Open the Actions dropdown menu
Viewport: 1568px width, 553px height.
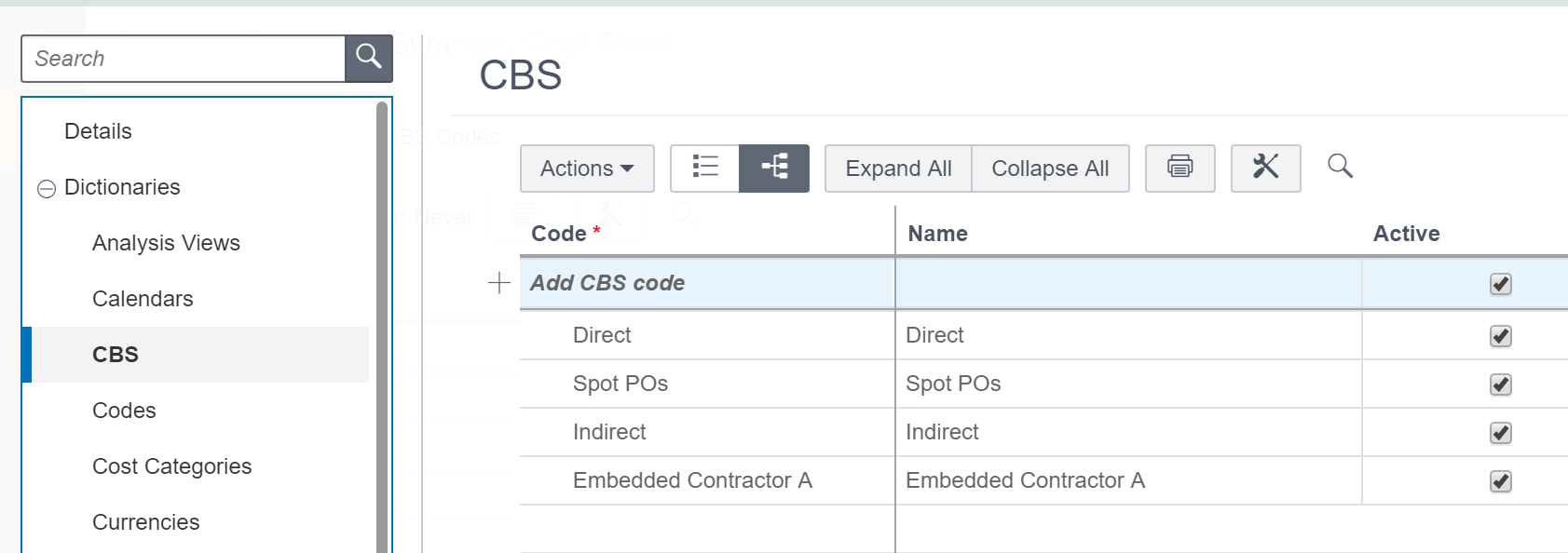[587, 169]
